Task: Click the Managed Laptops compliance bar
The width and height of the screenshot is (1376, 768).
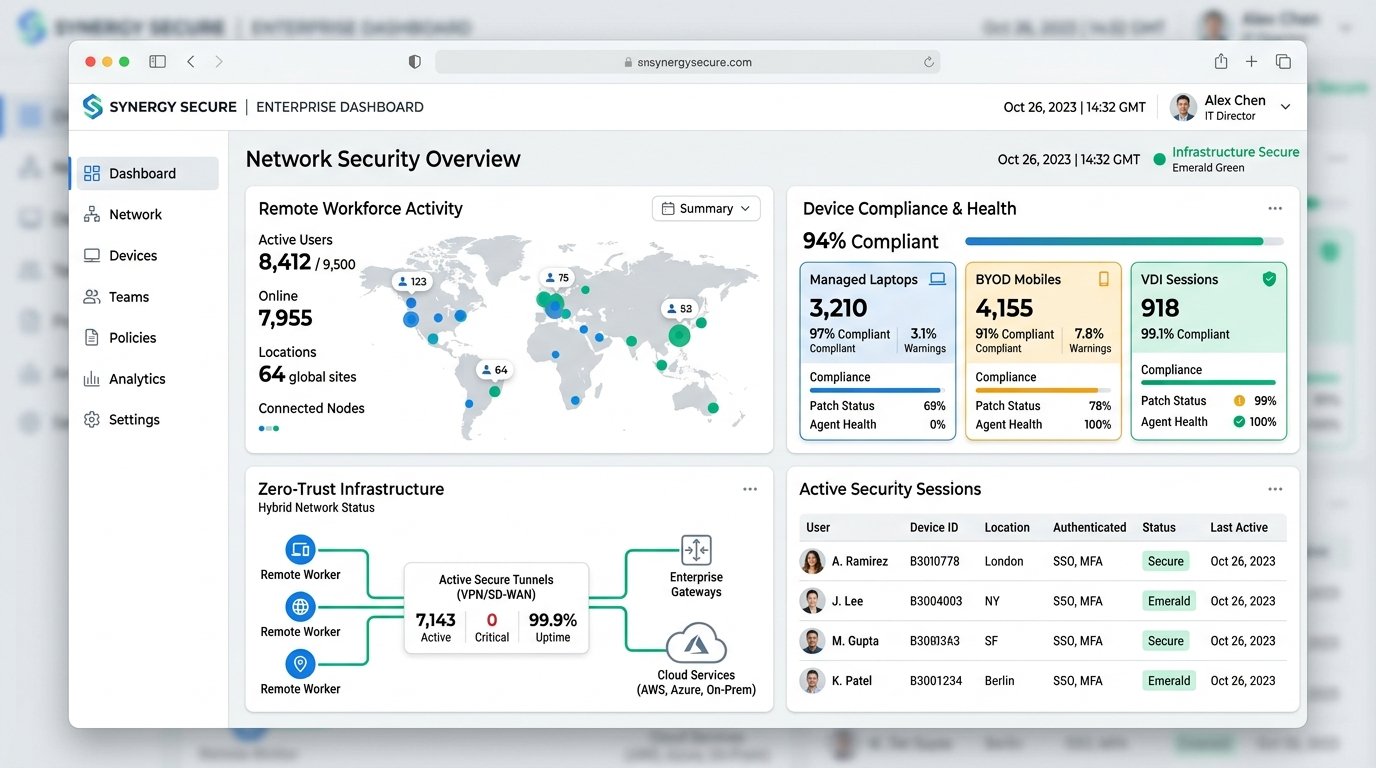Action: [x=877, y=390]
